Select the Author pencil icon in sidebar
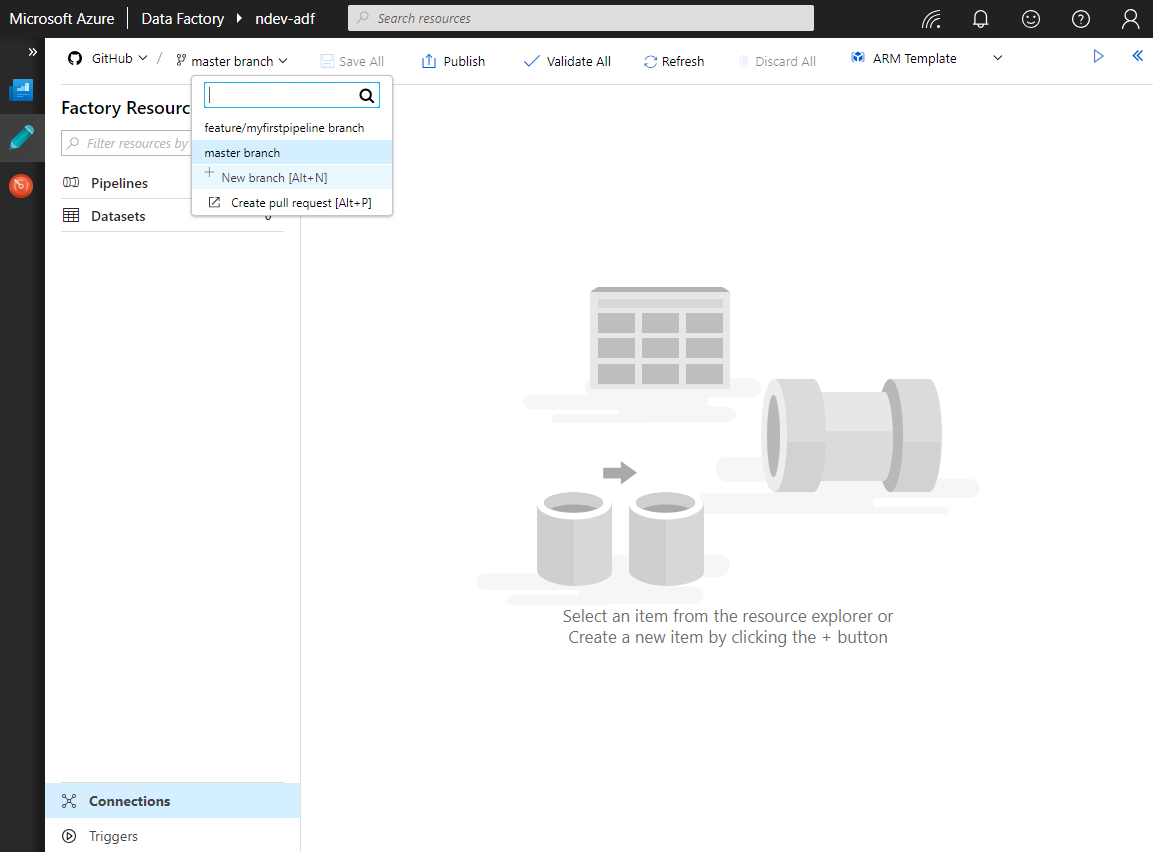The width and height of the screenshot is (1153, 852). pos(21,137)
